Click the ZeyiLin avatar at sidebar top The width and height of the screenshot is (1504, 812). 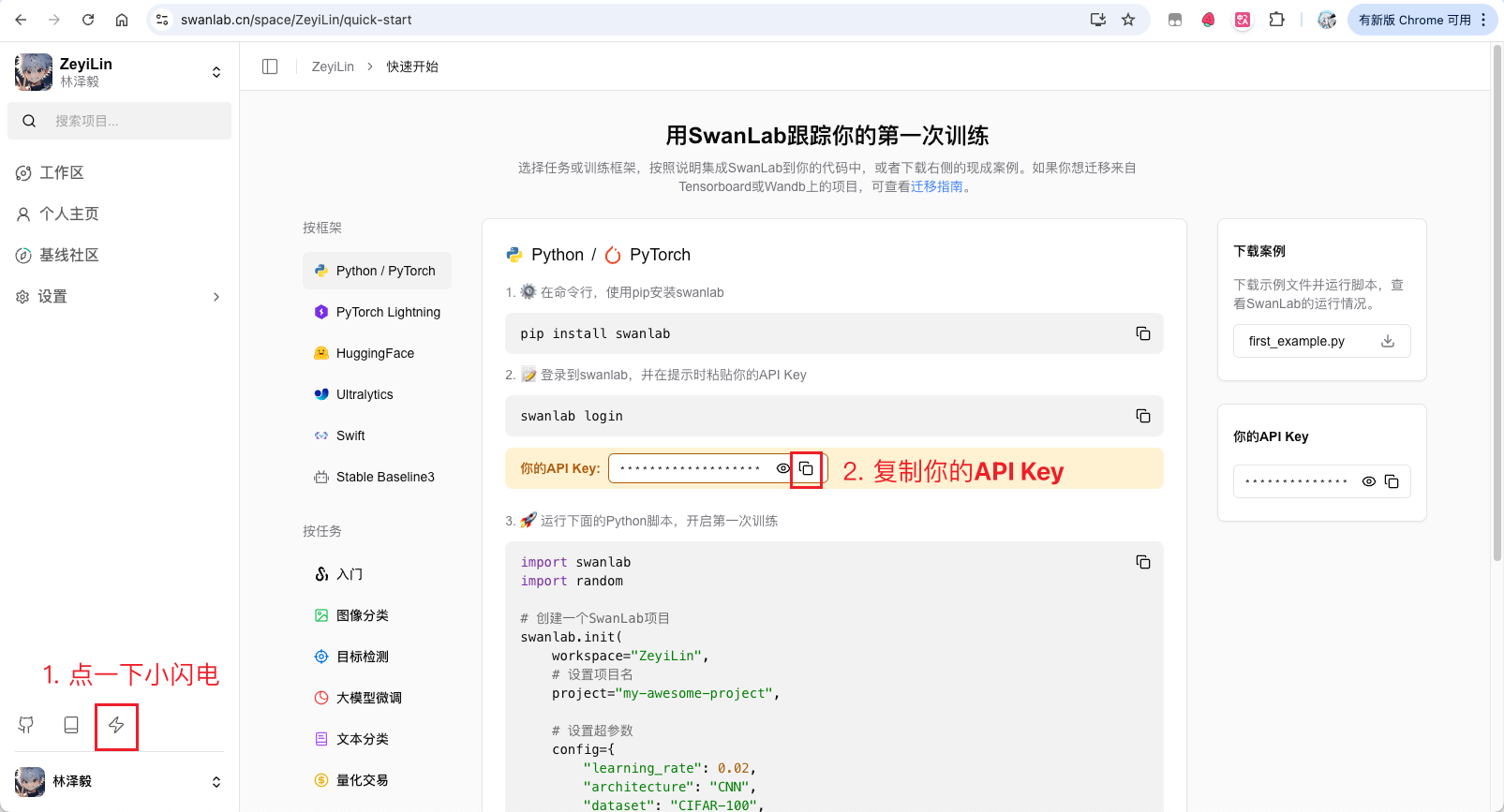tap(34, 72)
